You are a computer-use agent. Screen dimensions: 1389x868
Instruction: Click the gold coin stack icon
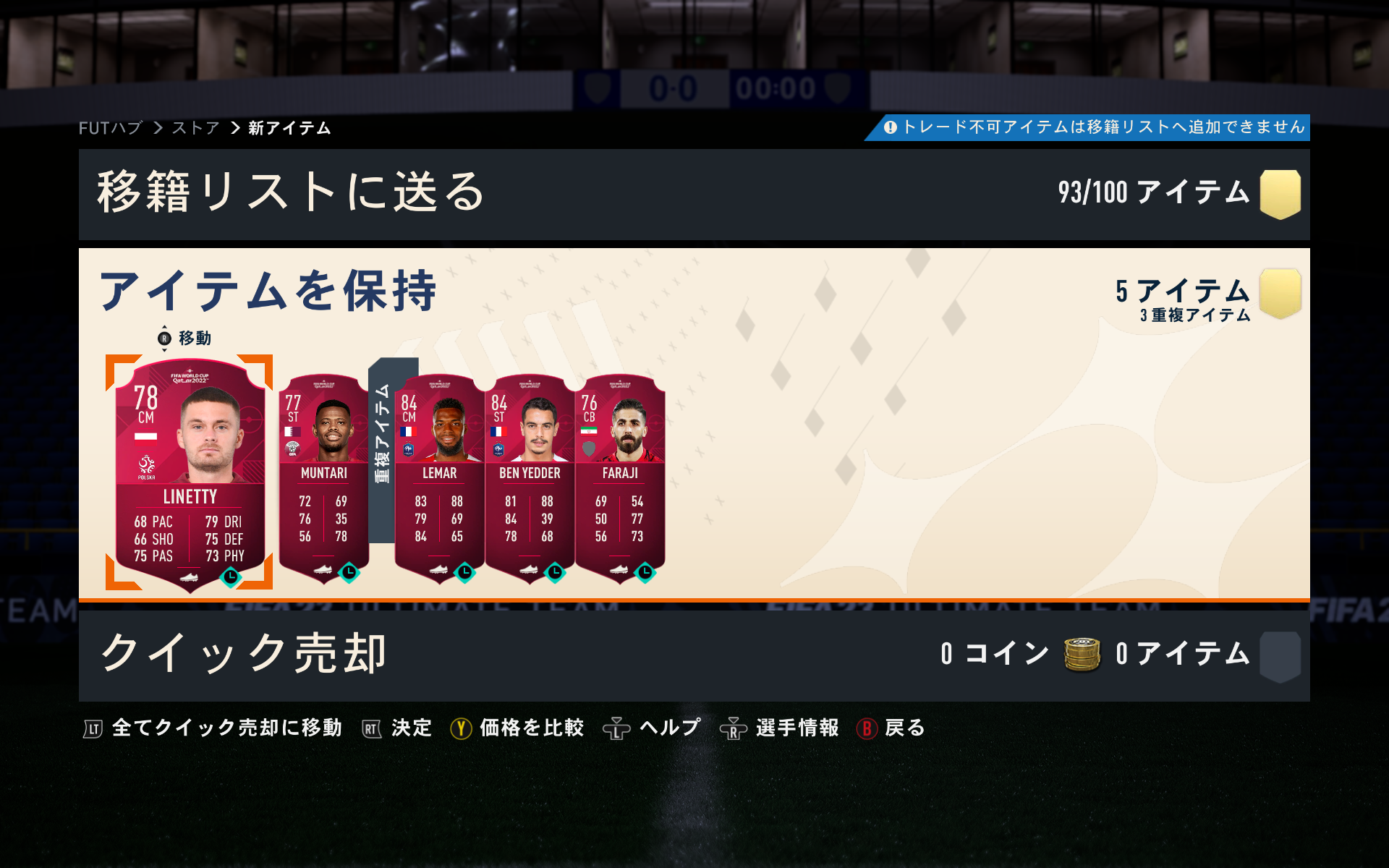[1082, 654]
